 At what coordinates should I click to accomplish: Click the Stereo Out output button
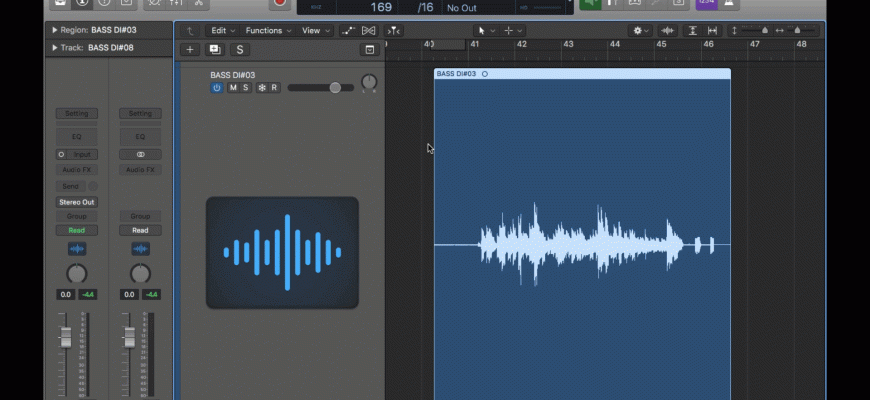click(x=76, y=202)
